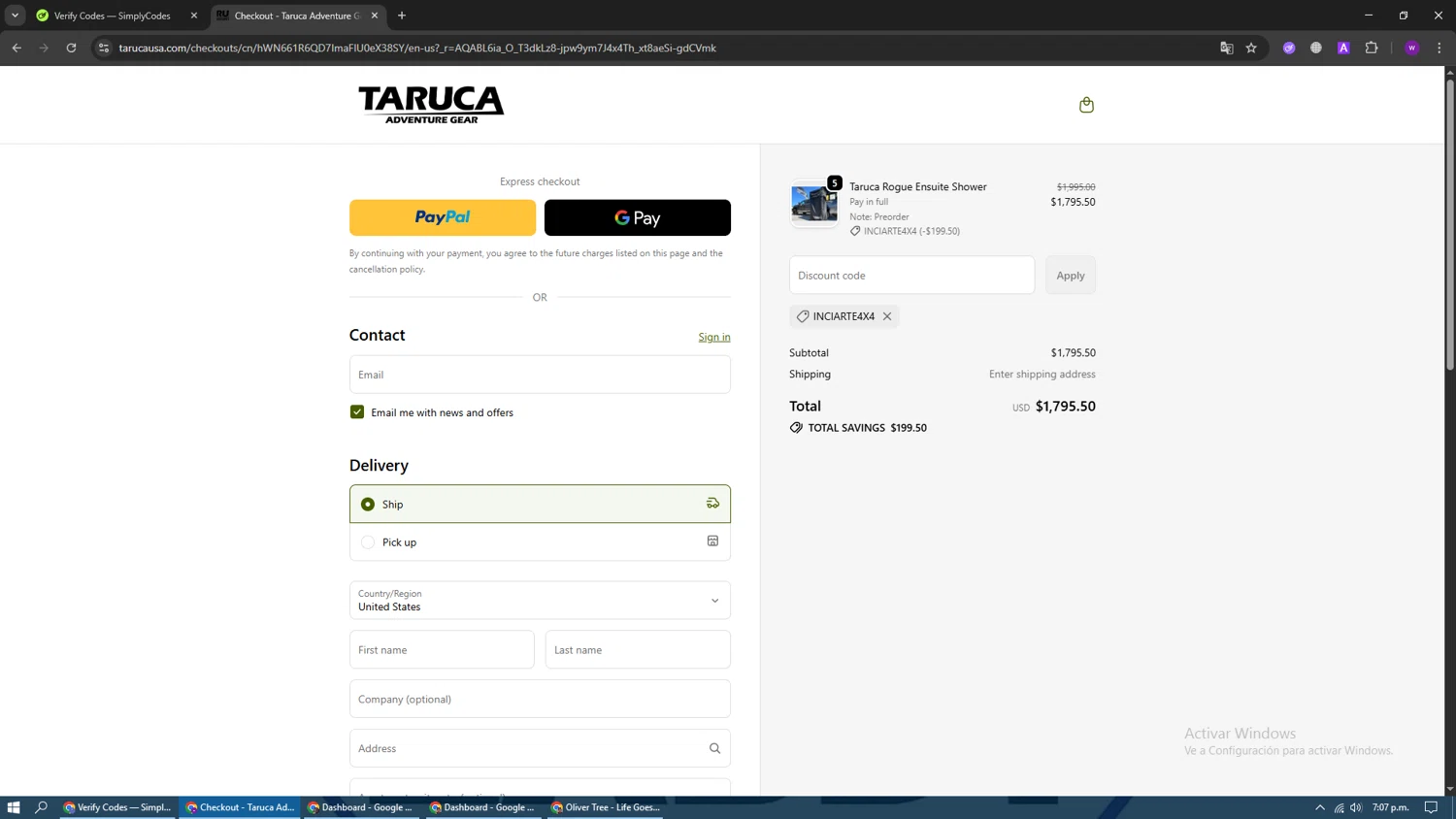Open the volume tray icon

coord(1356,807)
